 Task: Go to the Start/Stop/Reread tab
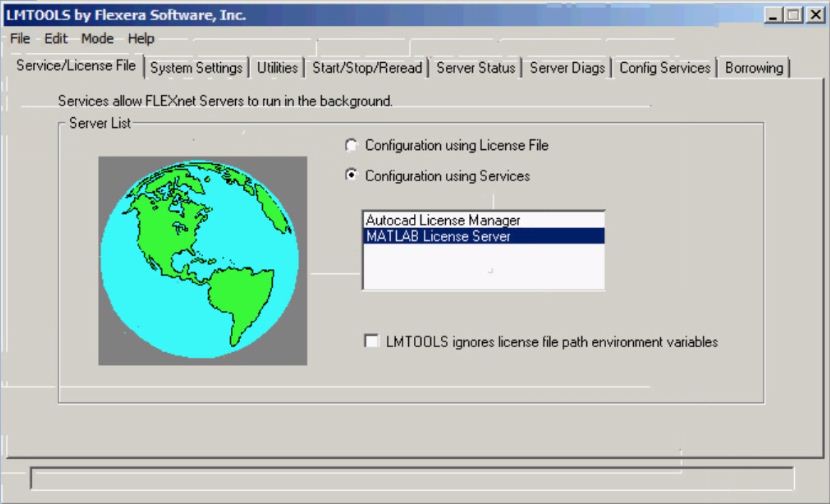click(367, 68)
